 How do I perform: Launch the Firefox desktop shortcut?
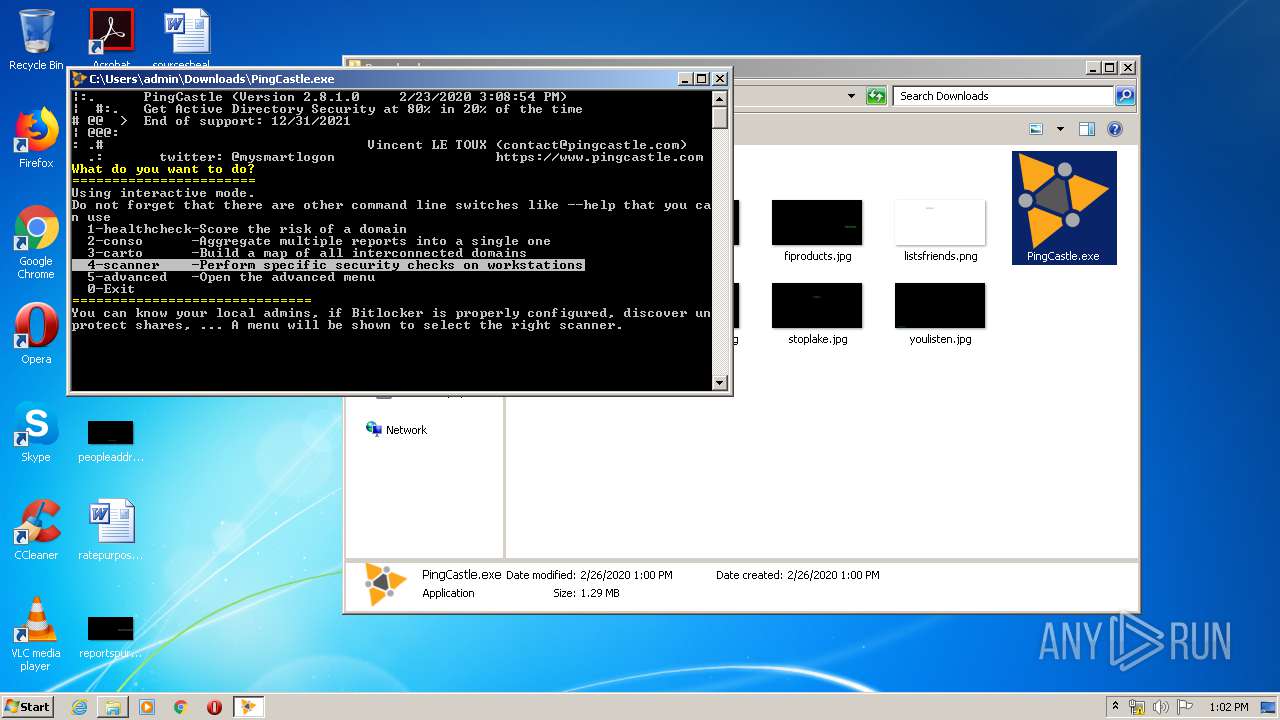[x=36, y=139]
